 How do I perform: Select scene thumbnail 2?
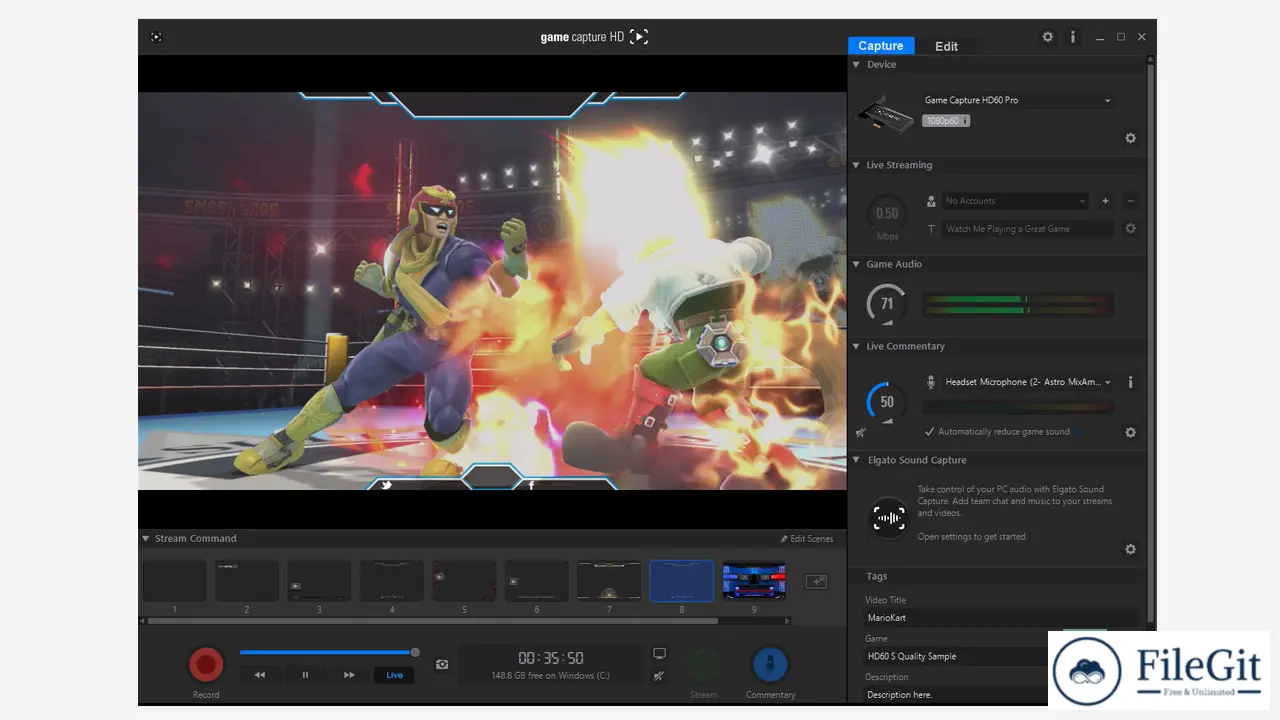pos(247,581)
